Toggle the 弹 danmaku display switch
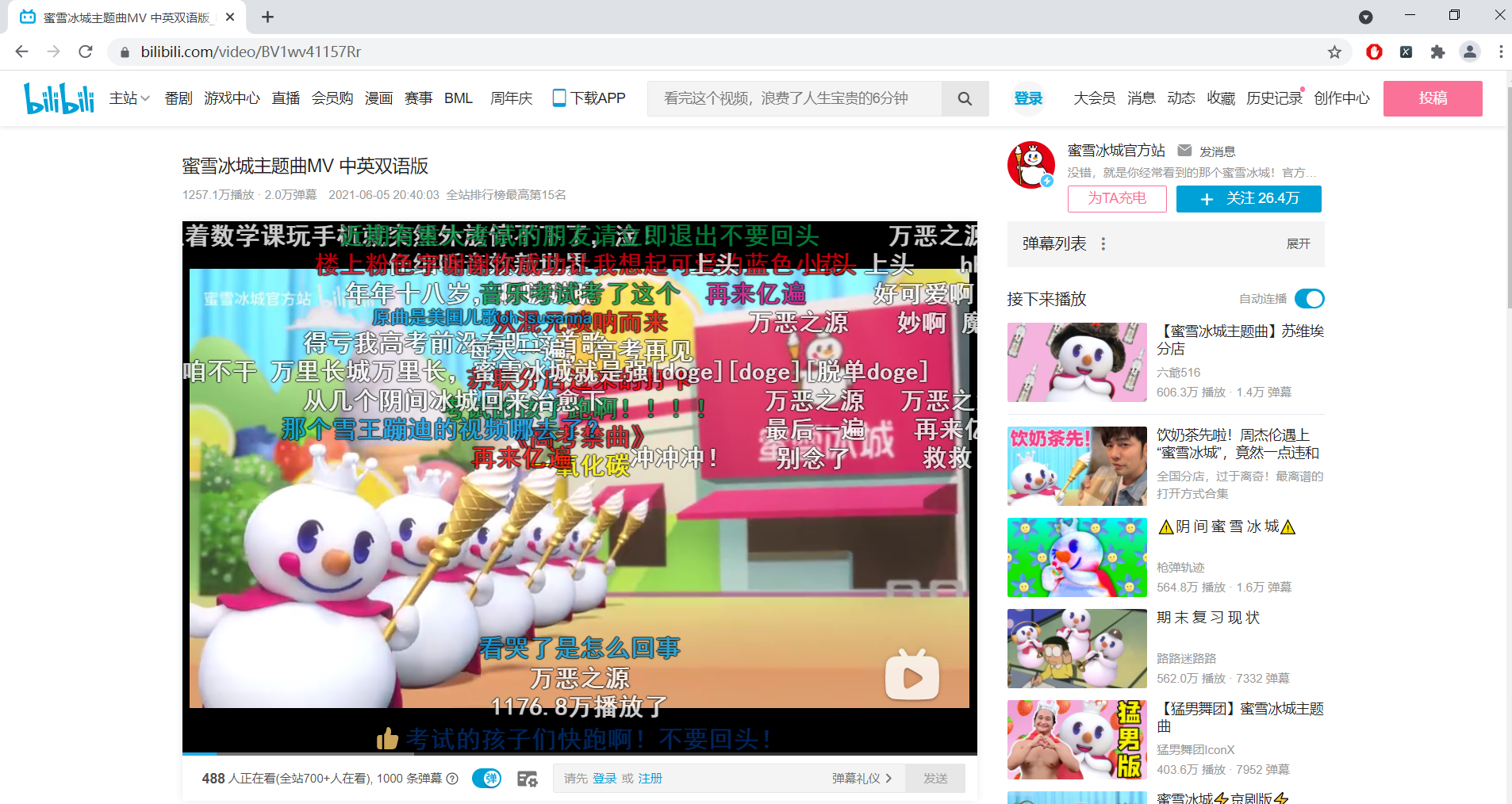 pos(486,779)
